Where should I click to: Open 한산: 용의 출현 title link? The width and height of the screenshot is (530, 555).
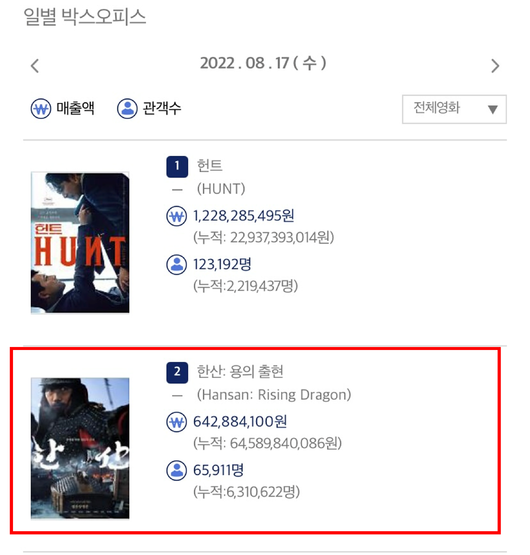pos(240,372)
